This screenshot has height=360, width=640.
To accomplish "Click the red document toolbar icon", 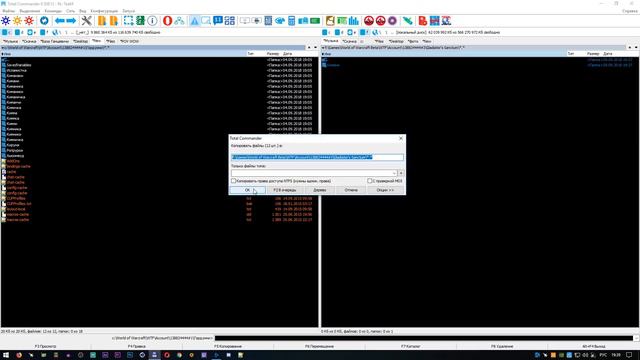I will point(423,20).
